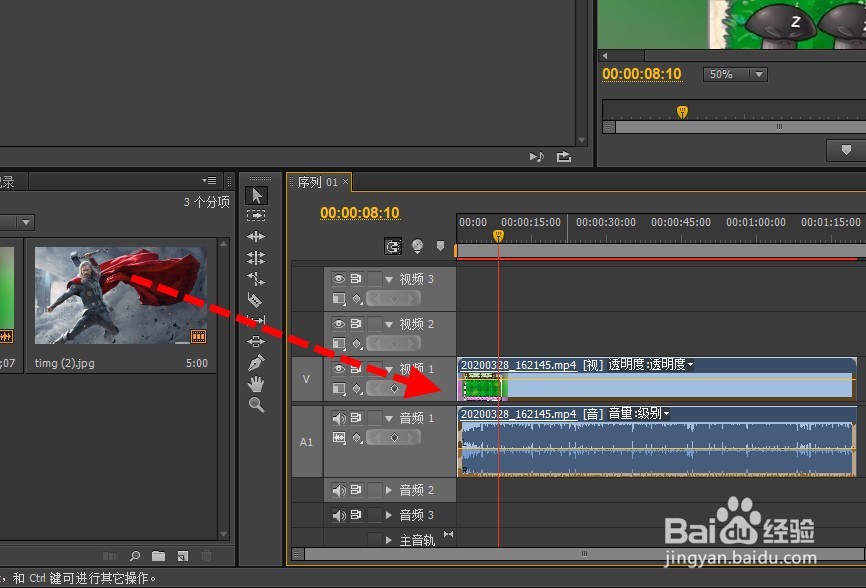Create a new bin with the folder icon
Image resolution: width=866 pixels, height=588 pixels.
(159, 555)
